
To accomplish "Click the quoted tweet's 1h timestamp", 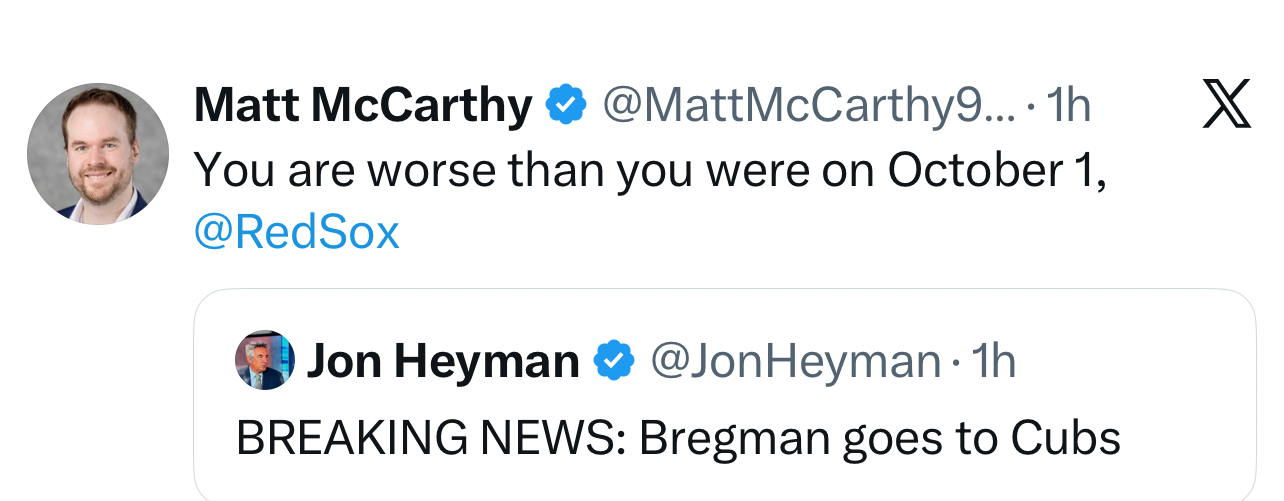I will [993, 360].
